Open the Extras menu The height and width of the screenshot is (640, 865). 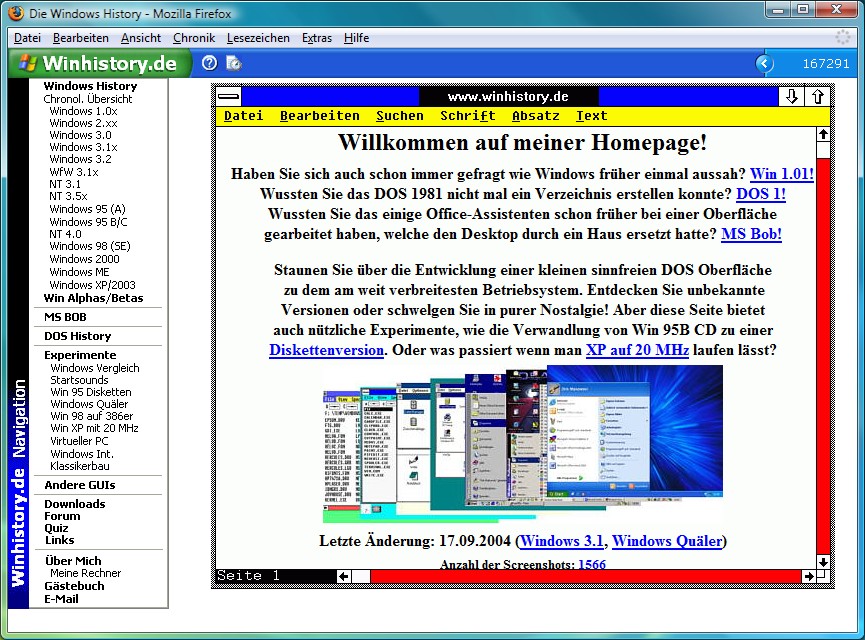[317, 38]
